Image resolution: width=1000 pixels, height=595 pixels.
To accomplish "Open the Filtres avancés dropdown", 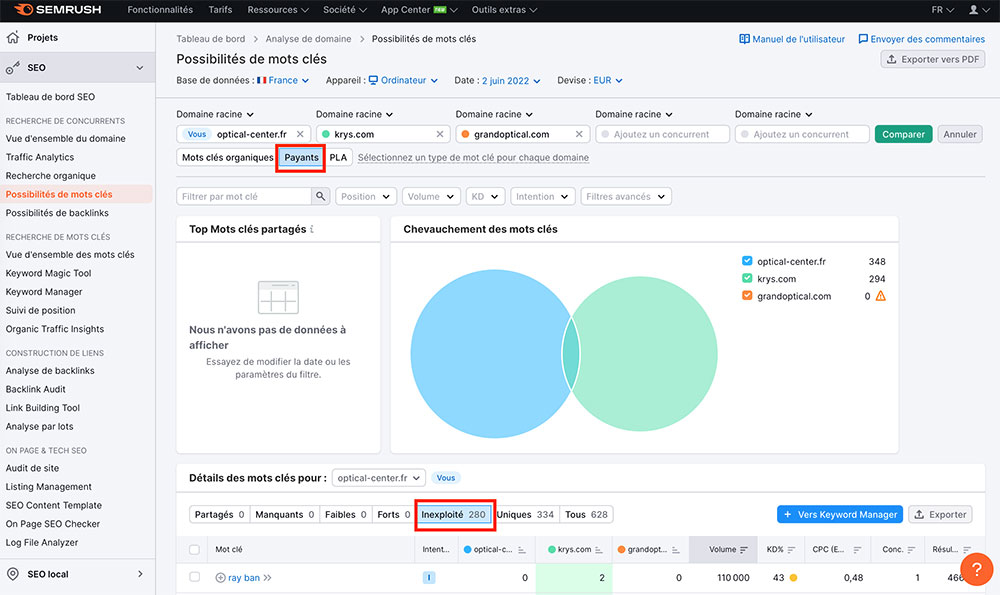I will (626, 196).
